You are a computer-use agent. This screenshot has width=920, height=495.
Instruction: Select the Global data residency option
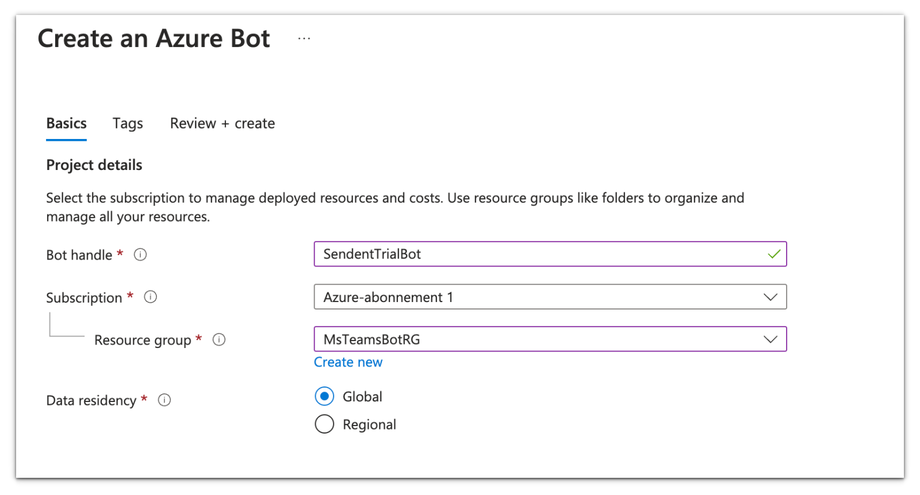pyautogui.click(x=324, y=397)
